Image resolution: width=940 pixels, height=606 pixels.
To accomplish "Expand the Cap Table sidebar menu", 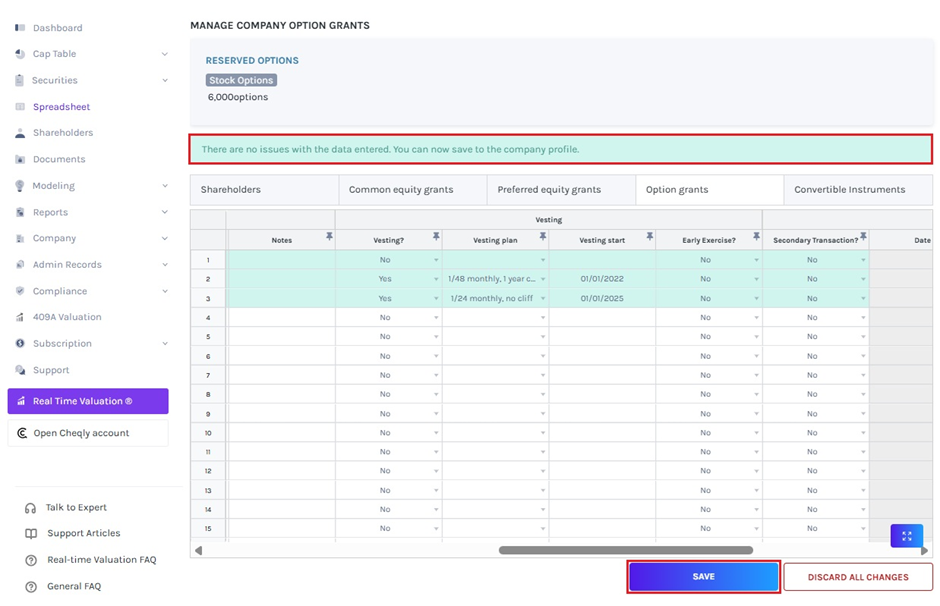I will [165, 54].
